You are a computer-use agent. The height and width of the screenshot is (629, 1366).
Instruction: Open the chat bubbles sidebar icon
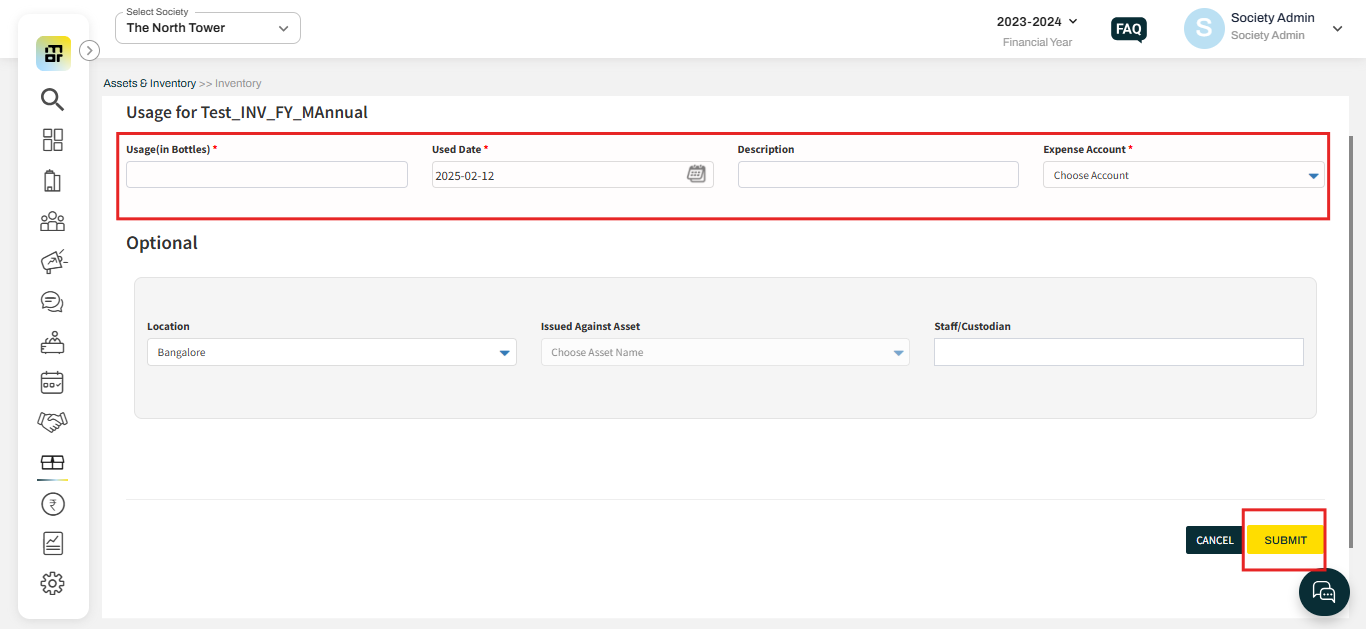point(52,302)
